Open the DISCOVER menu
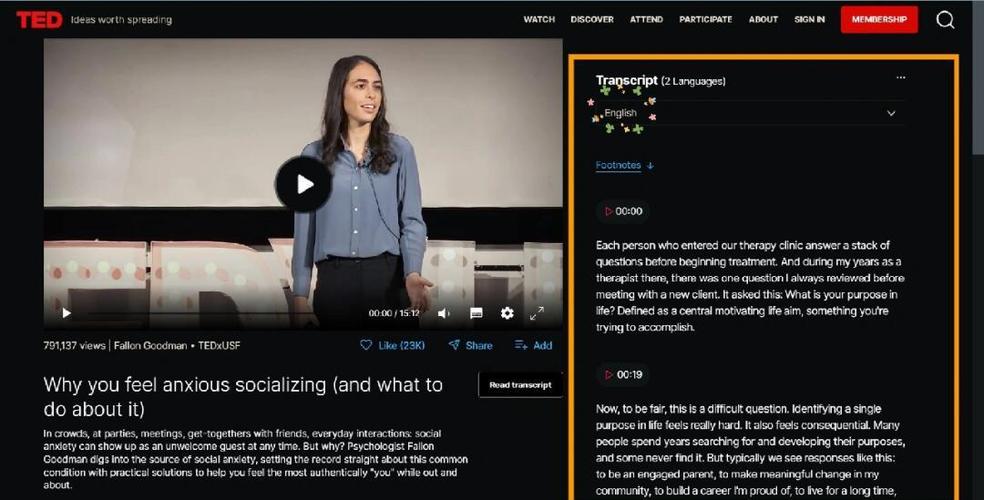 (x=592, y=19)
